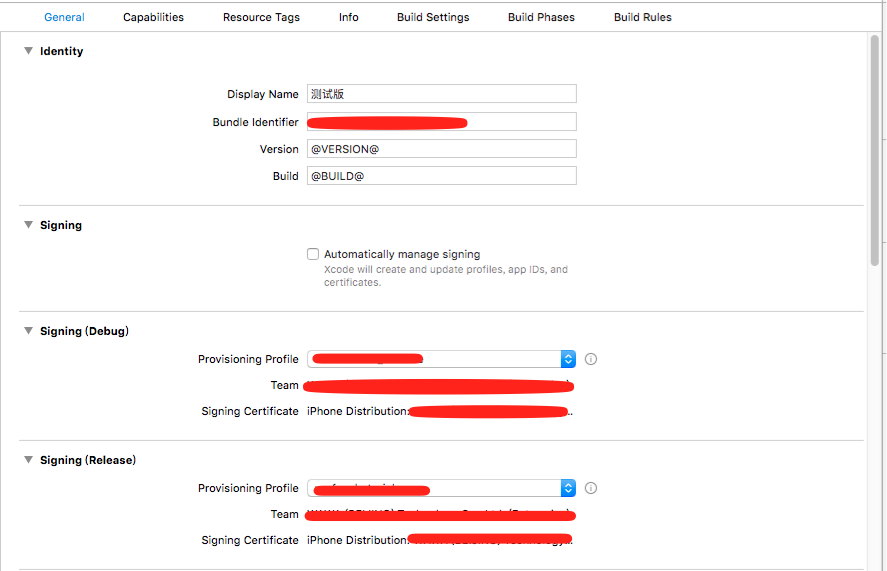The width and height of the screenshot is (887, 571).
Task: Open the Build Phases tab
Action: pyautogui.click(x=541, y=17)
